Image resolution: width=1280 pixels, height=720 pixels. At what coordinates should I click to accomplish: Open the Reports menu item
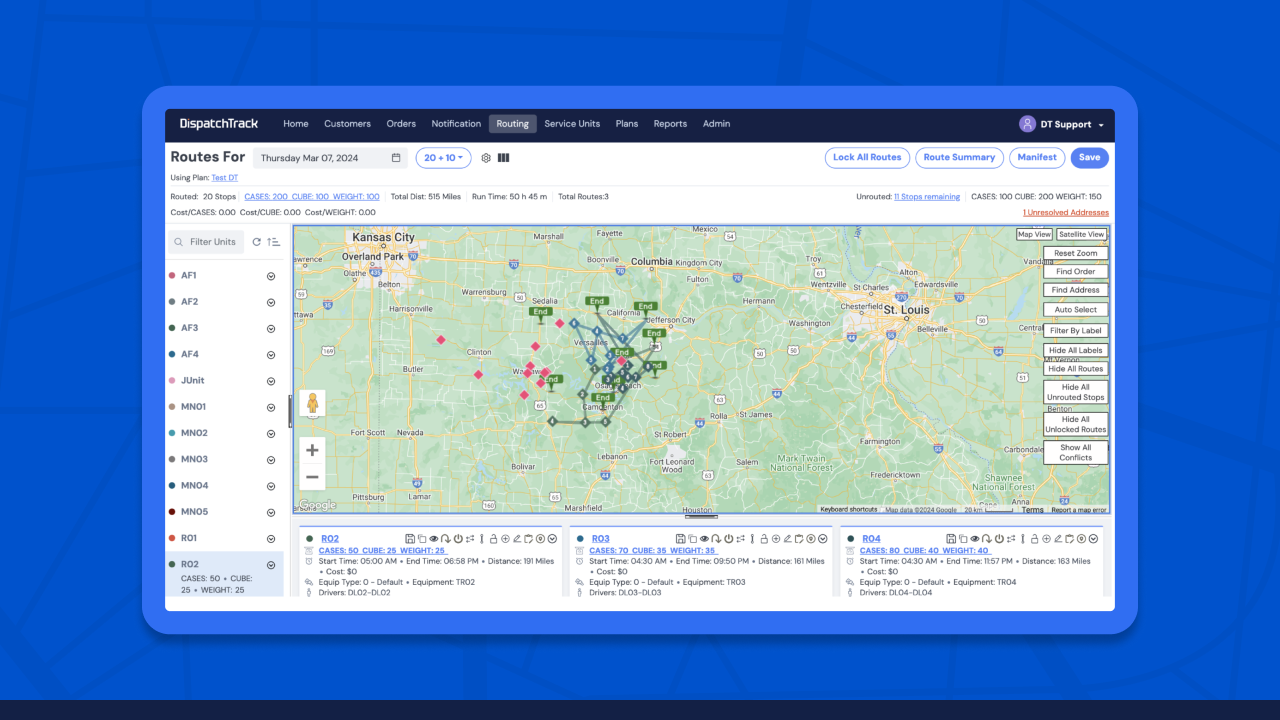point(670,123)
